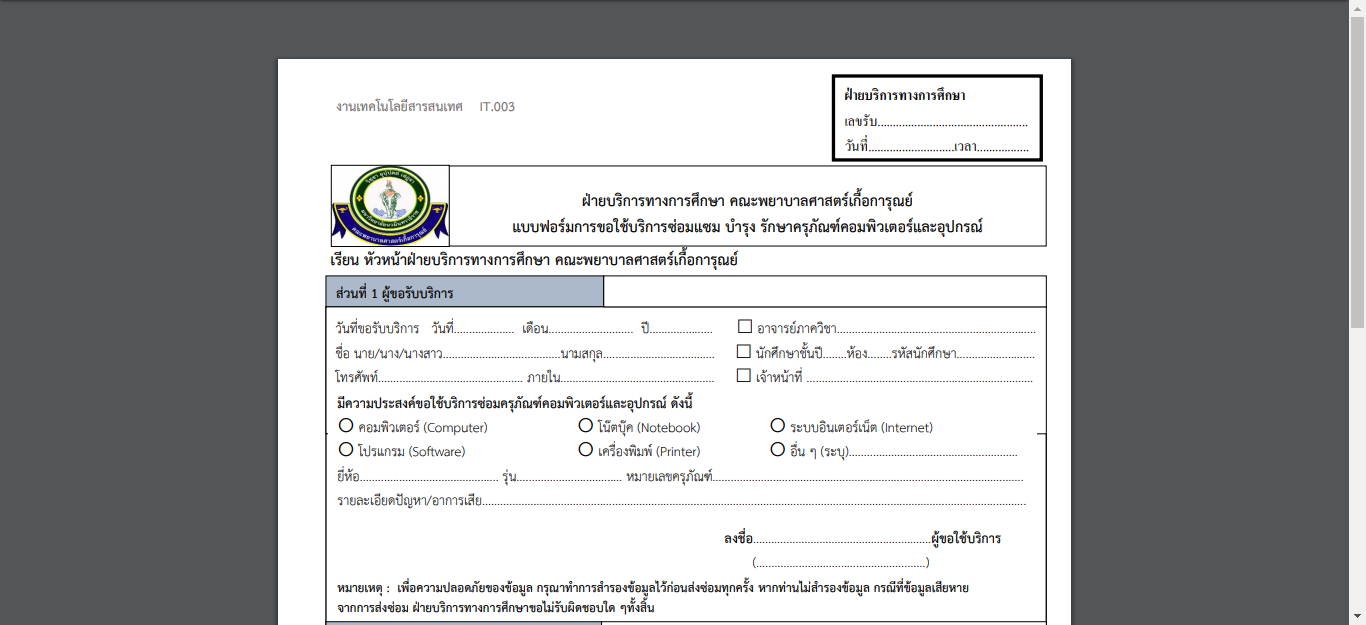This screenshot has width=1366, height=625.
Task: Click the 'หมายเหตุ' note text
Action: pyautogui.click(x=653, y=597)
